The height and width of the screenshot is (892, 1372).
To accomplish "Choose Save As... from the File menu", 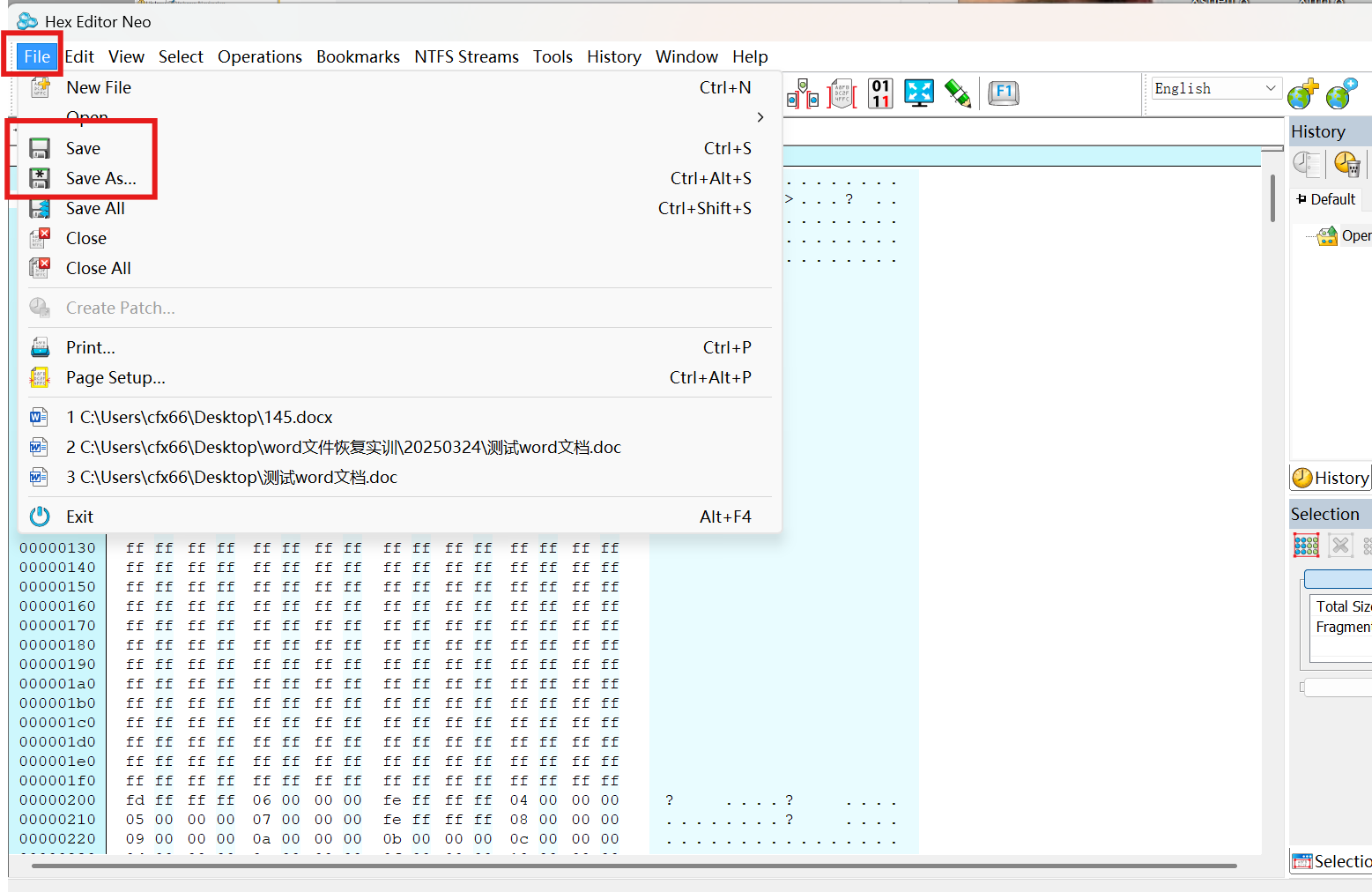I will [x=400, y=178].
